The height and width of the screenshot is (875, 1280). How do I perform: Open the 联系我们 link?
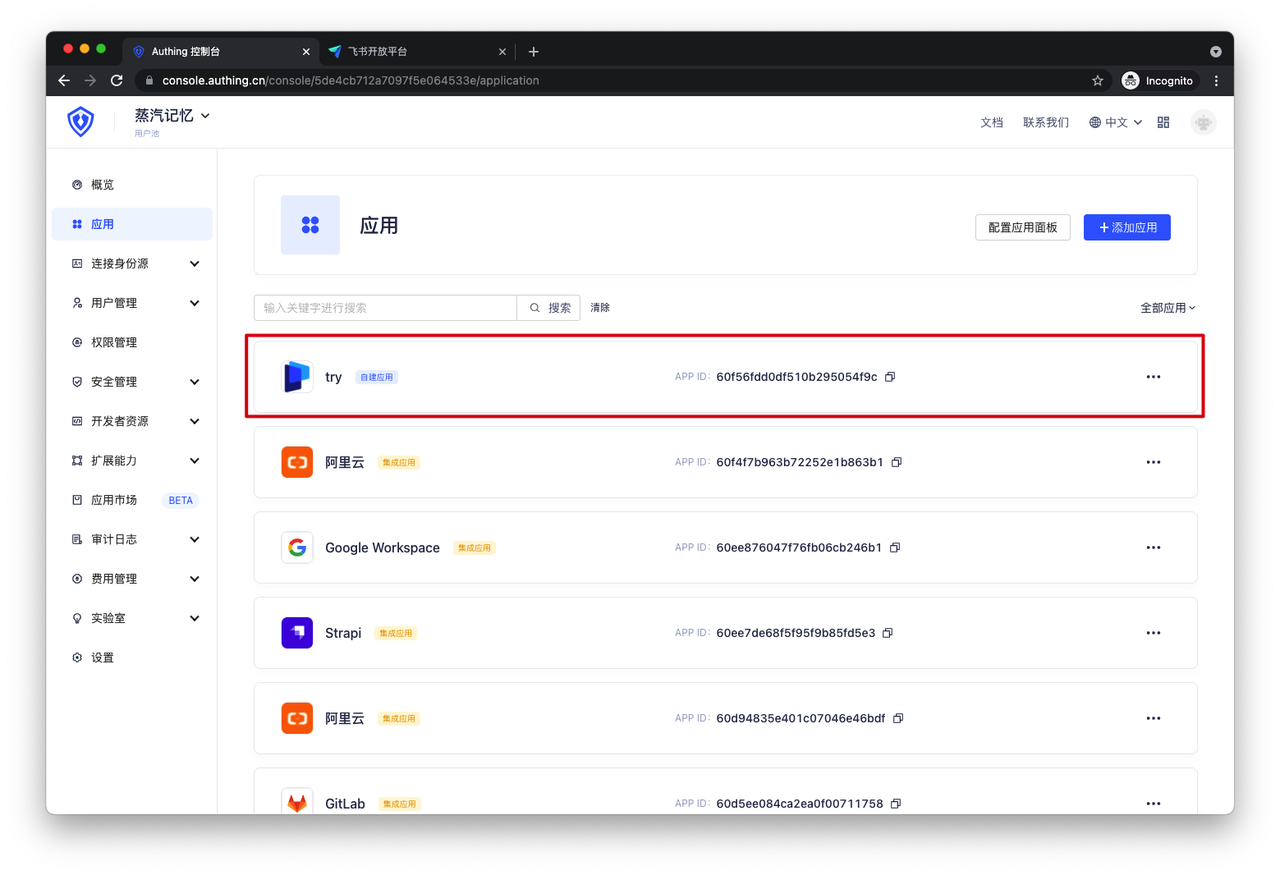(x=1046, y=122)
